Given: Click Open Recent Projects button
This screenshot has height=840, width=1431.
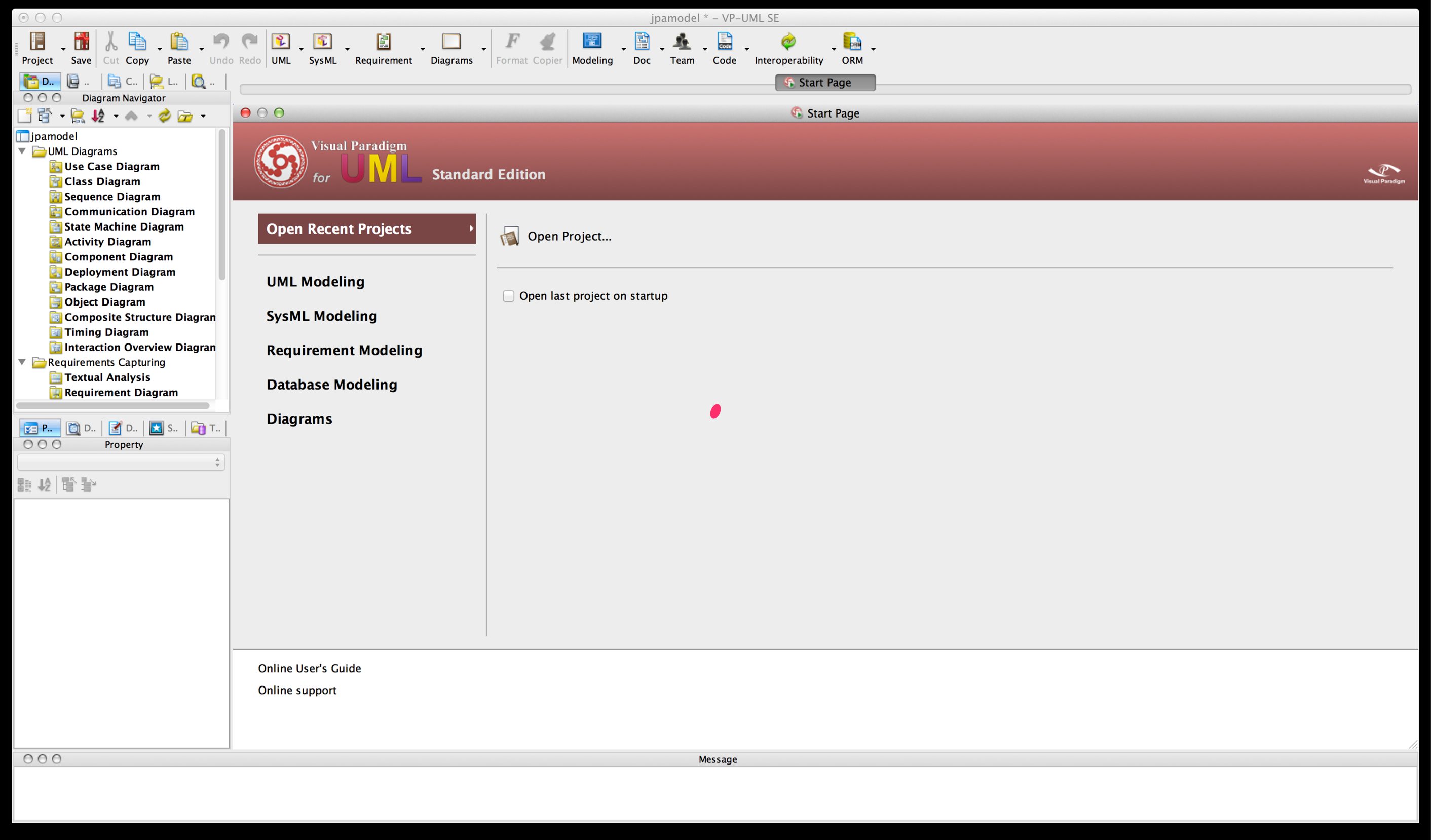Looking at the screenshot, I should click(x=367, y=228).
